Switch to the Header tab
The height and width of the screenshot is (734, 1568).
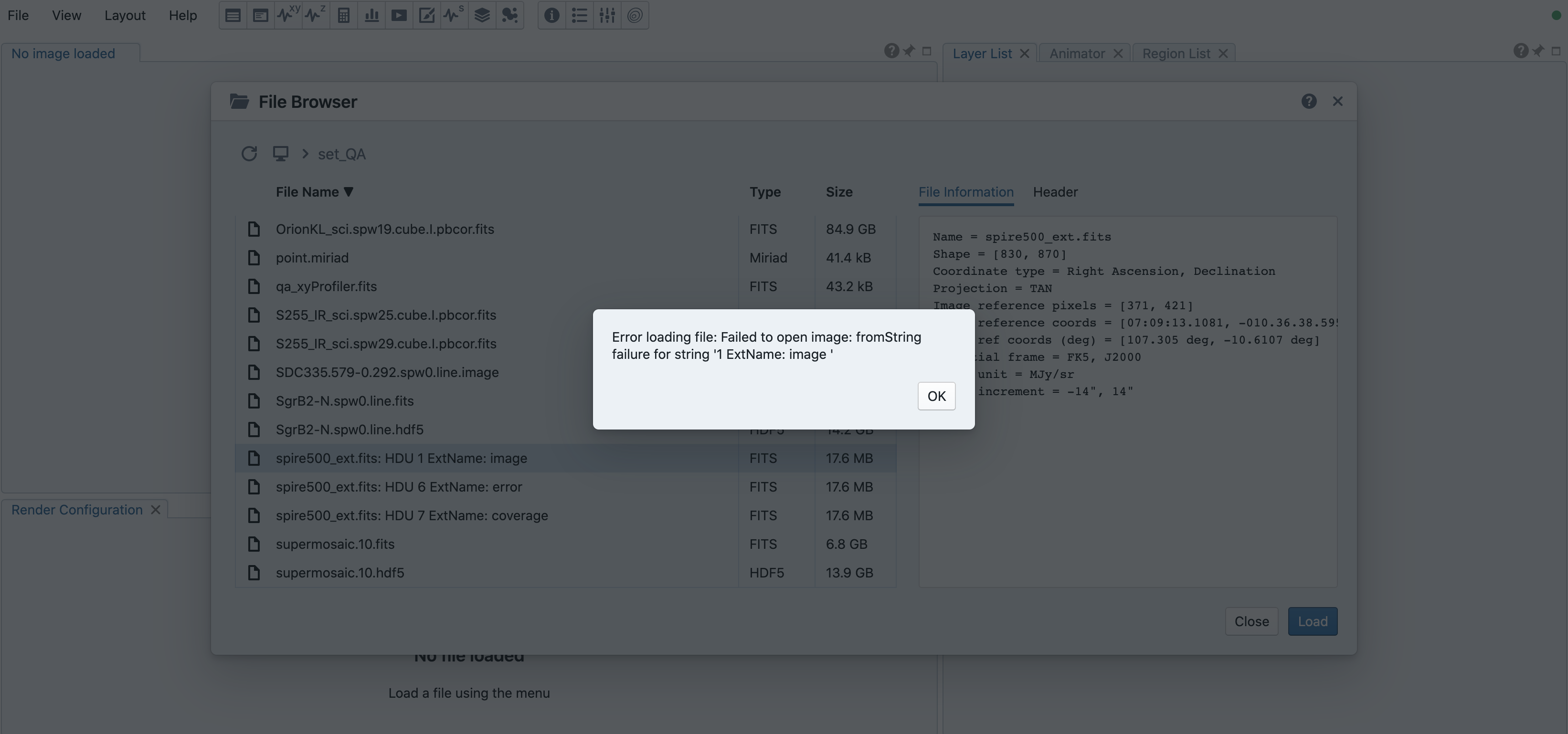point(1055,192)
